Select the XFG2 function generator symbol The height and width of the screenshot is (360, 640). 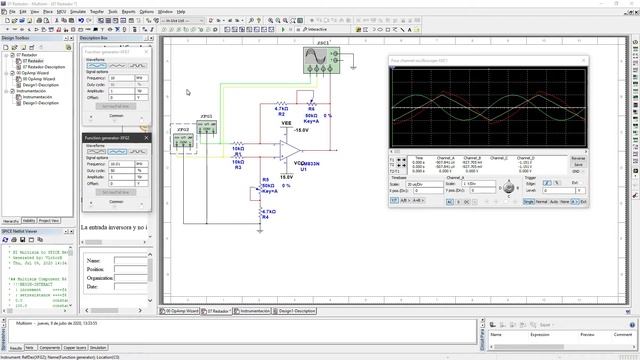pos(183,140)
